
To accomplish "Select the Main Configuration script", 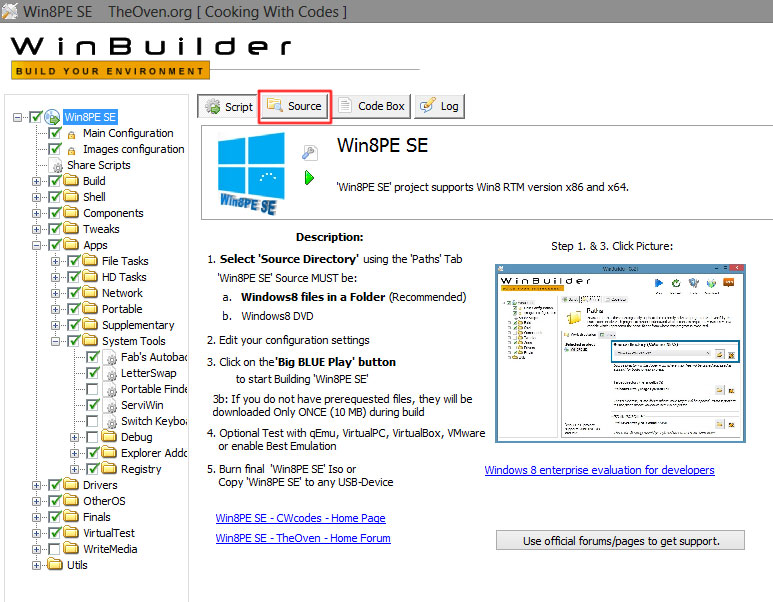I will pos(128,133).
